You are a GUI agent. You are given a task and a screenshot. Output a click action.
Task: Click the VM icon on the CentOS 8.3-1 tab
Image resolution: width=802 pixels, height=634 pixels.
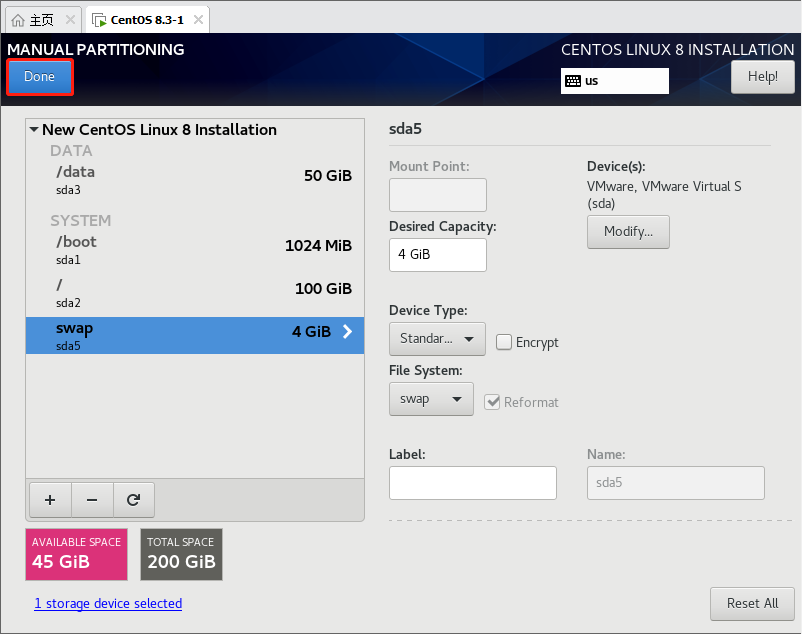[99, 20]
